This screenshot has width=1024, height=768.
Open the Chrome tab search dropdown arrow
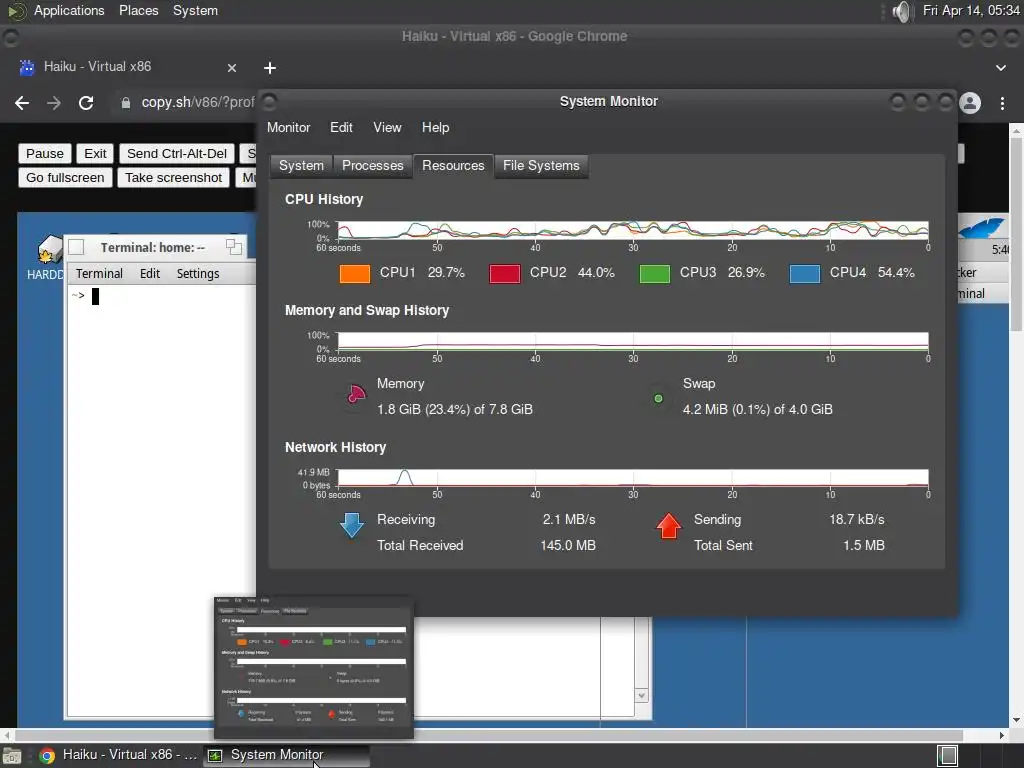click(1000, 68)
